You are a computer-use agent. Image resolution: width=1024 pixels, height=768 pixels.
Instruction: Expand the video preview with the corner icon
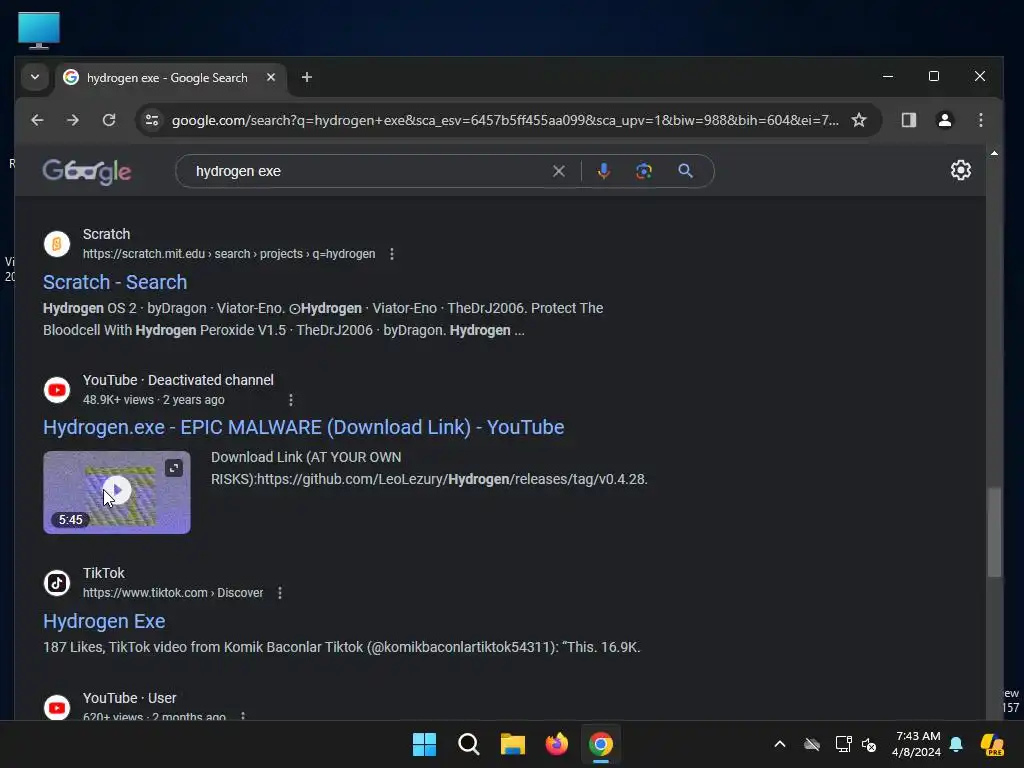point(174,468)
